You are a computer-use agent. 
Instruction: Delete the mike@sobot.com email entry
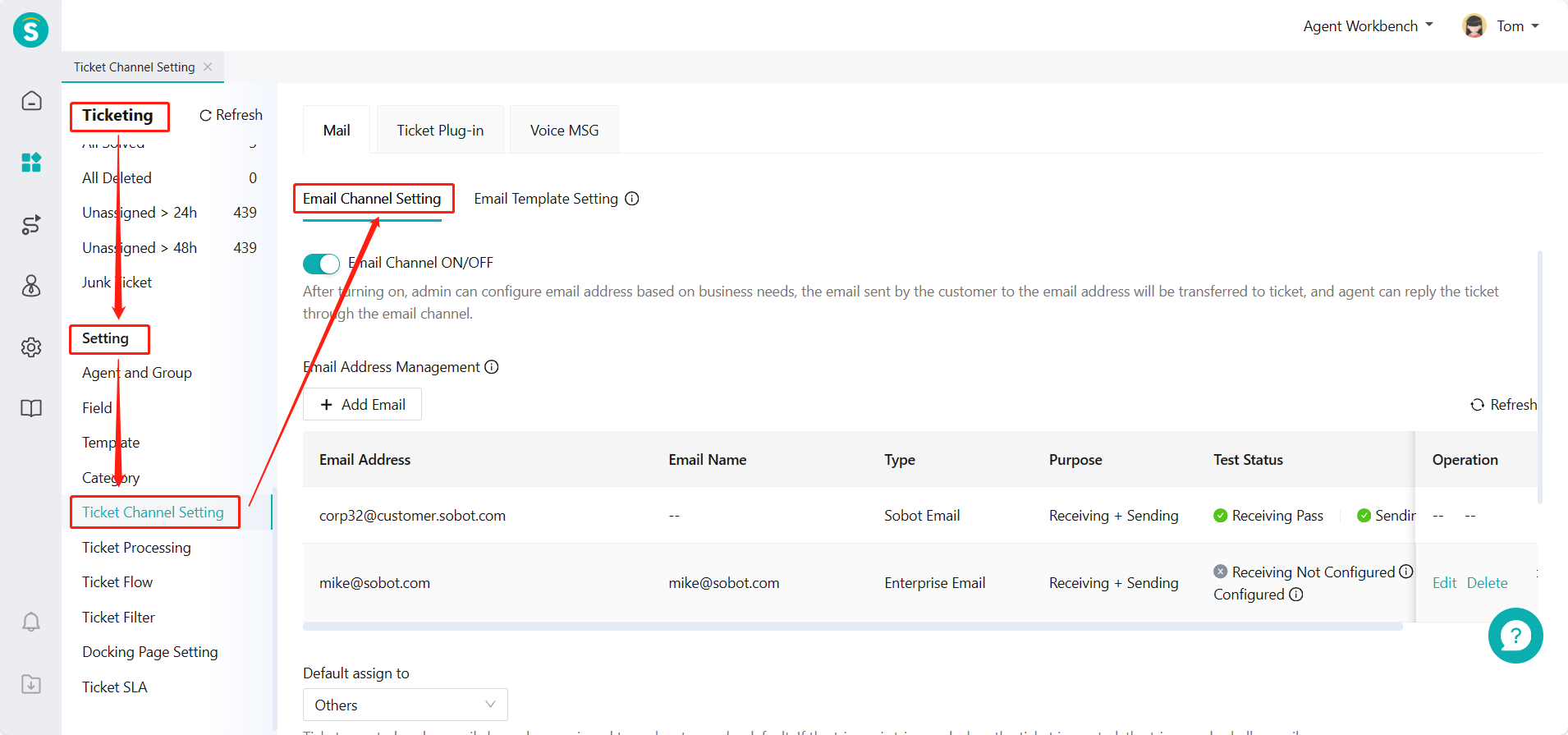click(1487, 583)
